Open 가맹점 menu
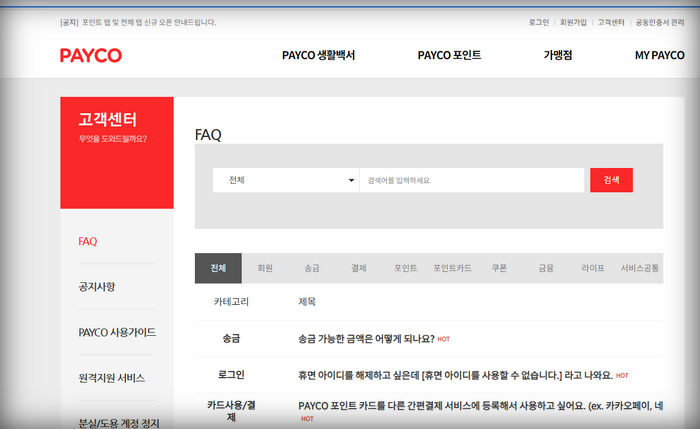This screenshot has width=700, height=429. pos(558,55)
